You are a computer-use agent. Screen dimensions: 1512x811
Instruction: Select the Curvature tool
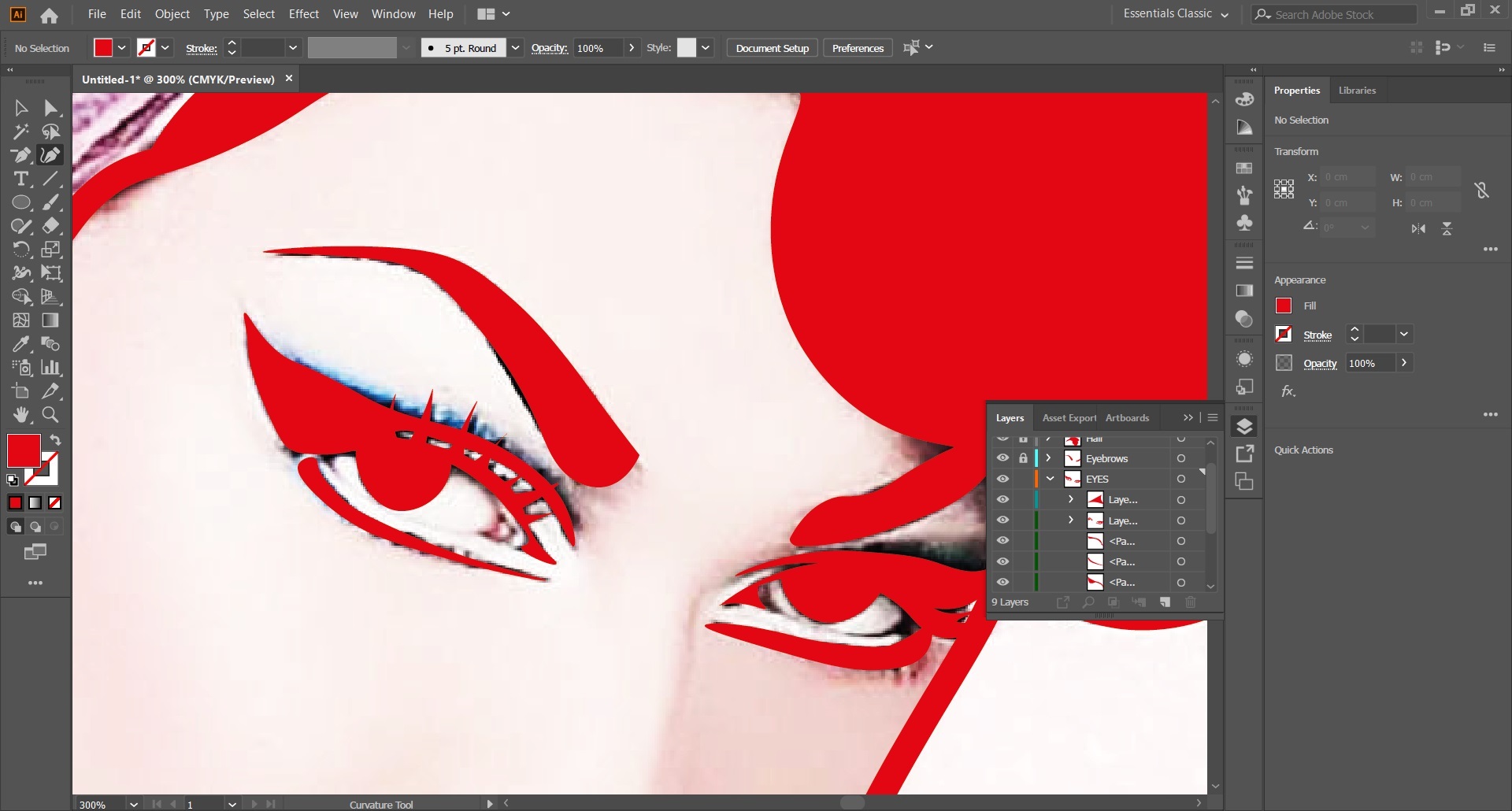tap(51, 155)
